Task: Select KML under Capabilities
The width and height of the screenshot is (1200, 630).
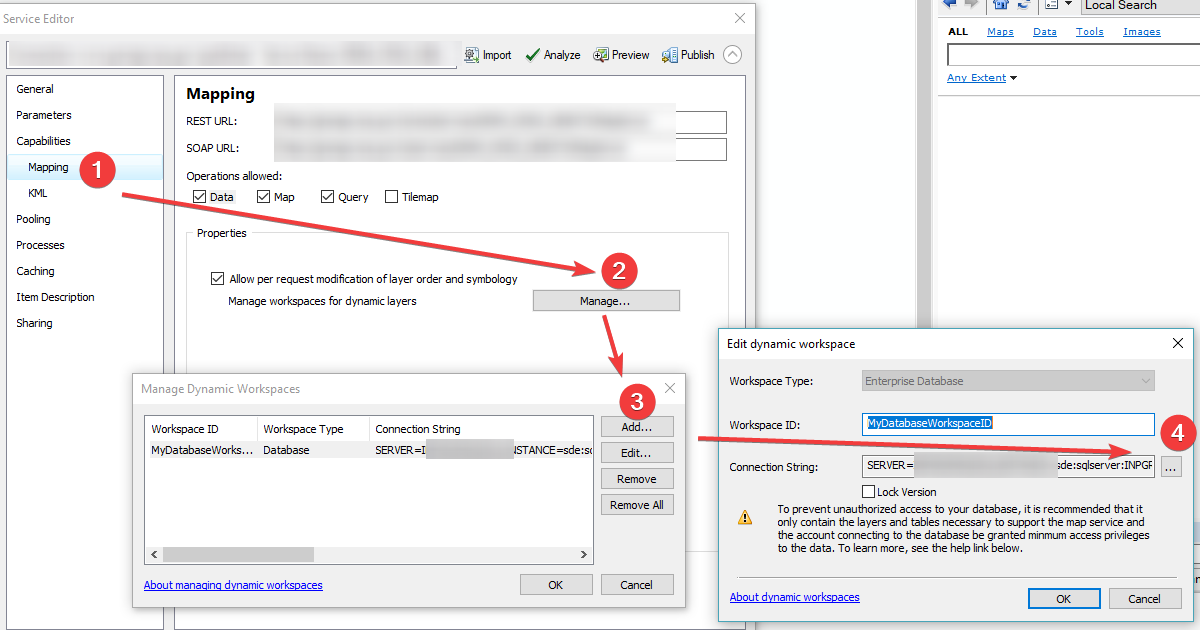Action: [38, 193]
